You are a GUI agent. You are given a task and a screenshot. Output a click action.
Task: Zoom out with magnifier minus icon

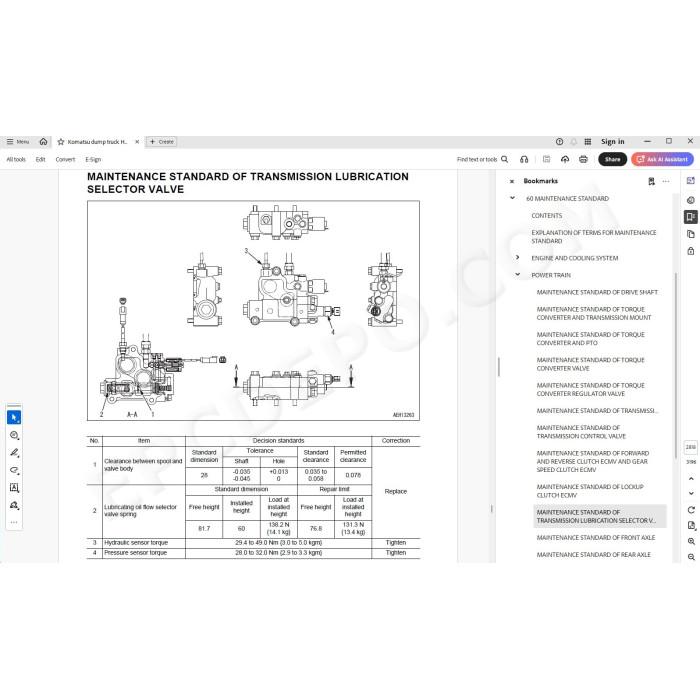pos(691,557)
